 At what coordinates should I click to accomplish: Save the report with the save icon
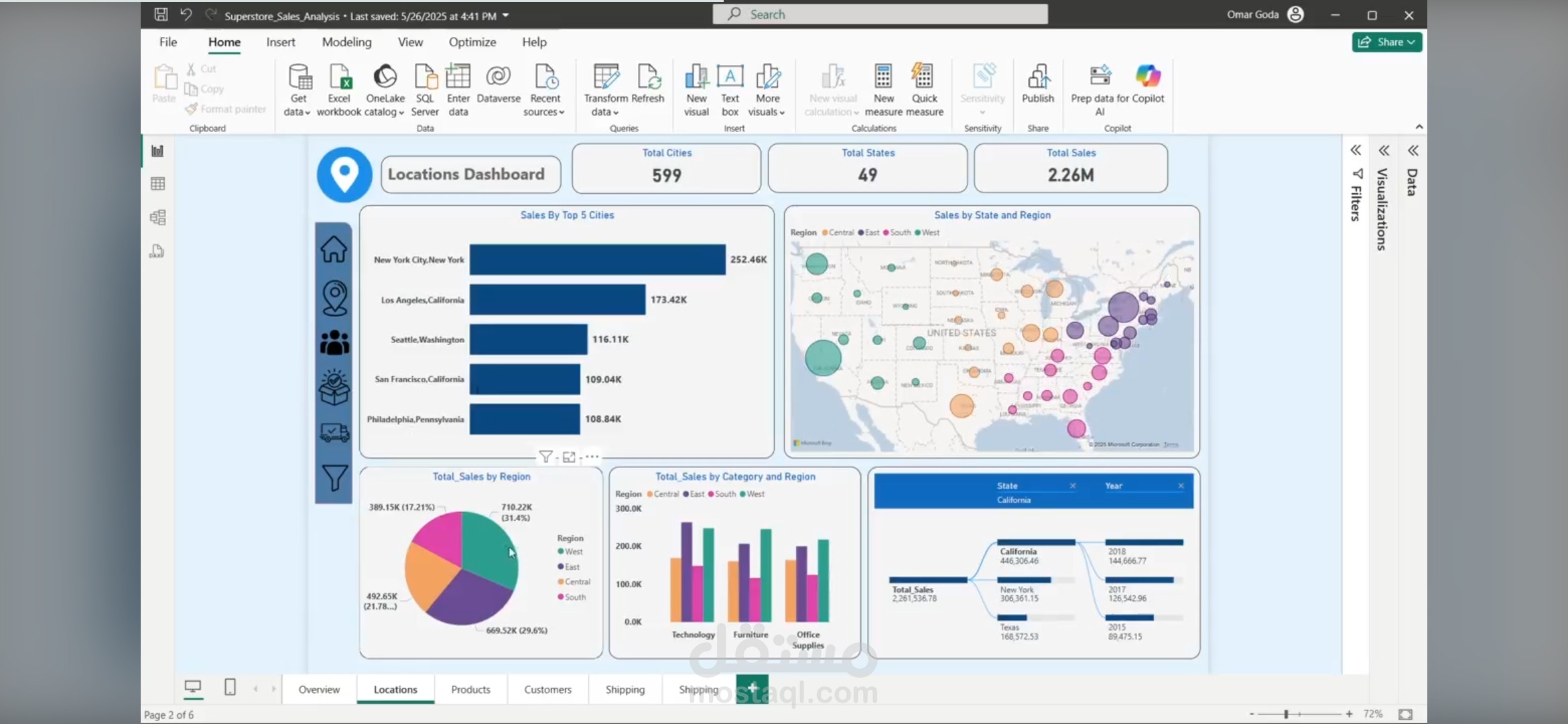pyautogui.click(x=161, y=14)
